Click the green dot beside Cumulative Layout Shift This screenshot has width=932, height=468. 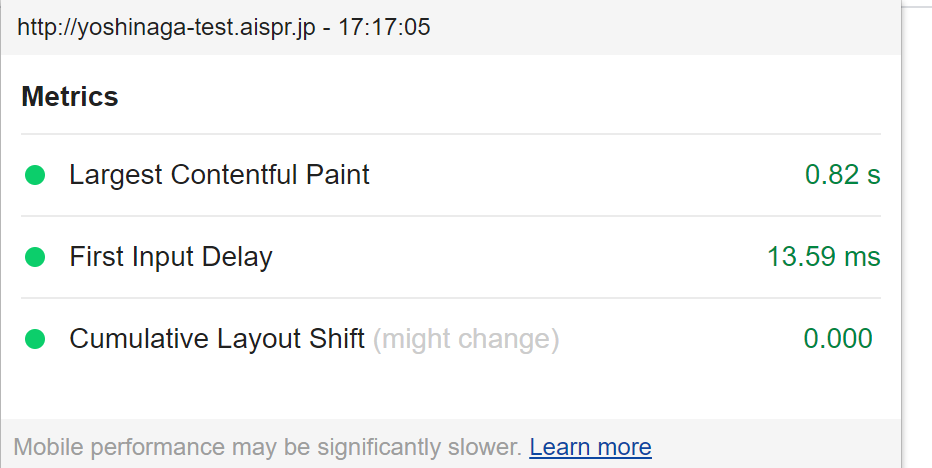coord(35,340)
